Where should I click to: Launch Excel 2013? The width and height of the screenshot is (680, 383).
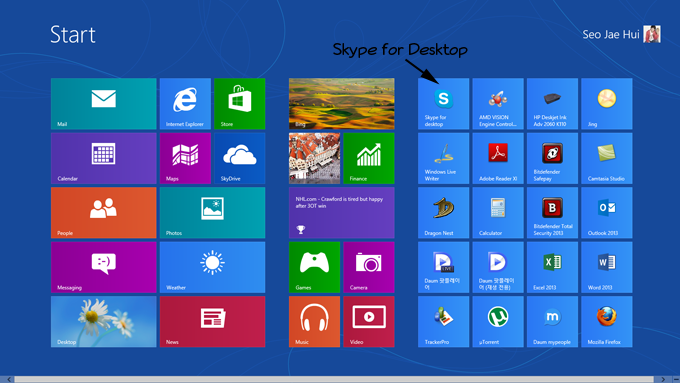tap(552, 267)
